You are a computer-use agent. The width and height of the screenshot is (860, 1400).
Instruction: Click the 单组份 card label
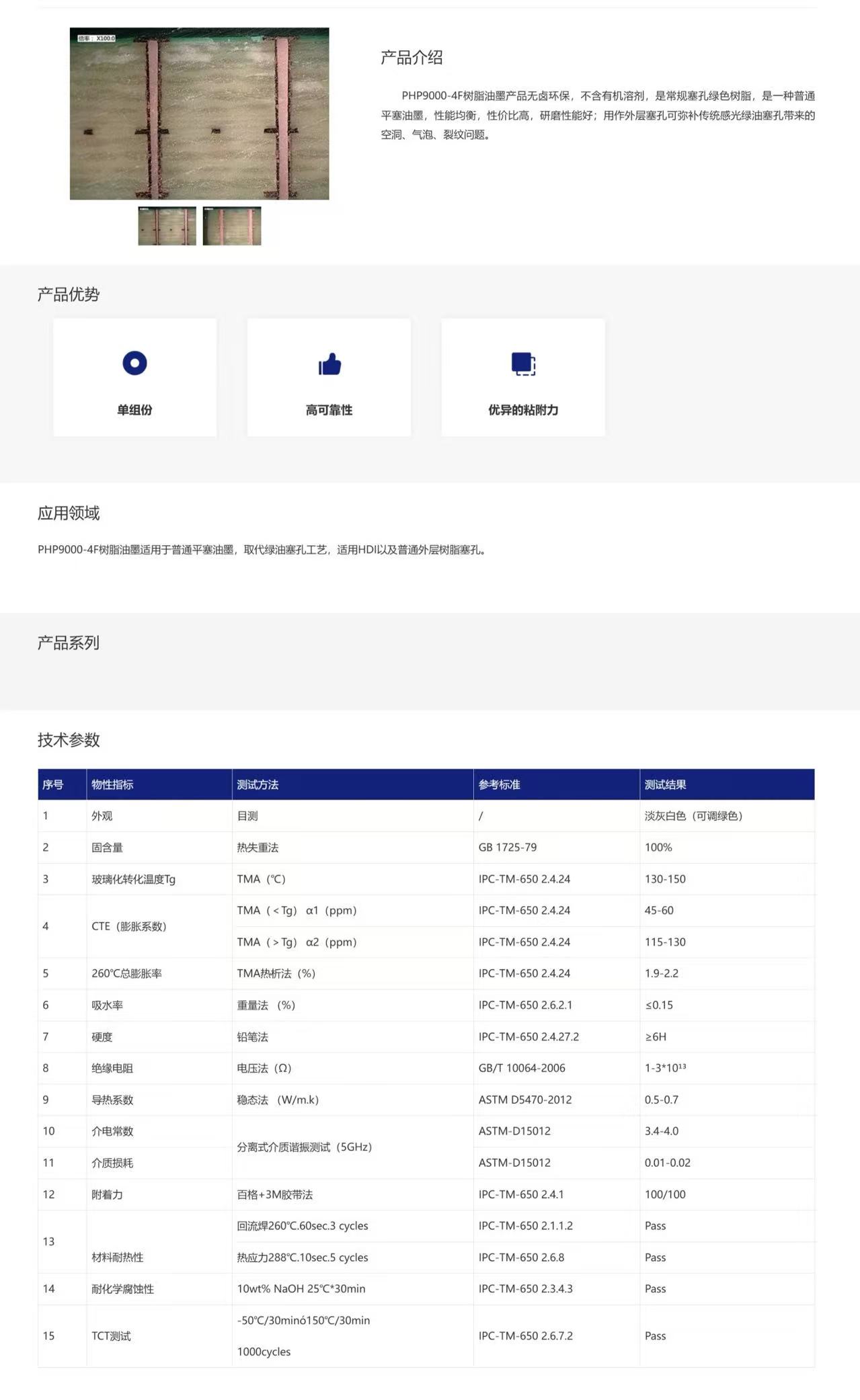(x=134, y=410)
